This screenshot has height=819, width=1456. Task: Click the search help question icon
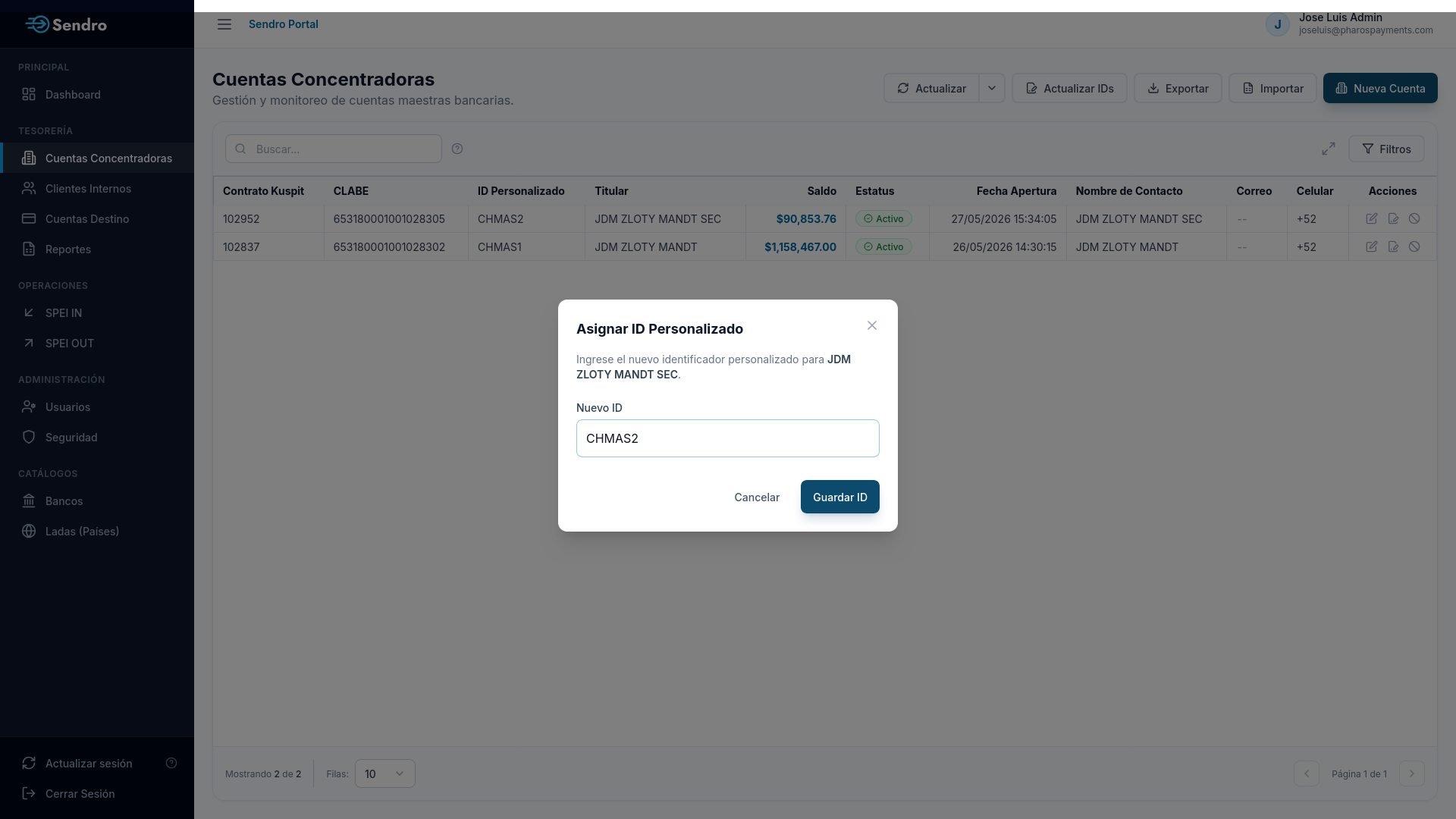click(457, 149)
